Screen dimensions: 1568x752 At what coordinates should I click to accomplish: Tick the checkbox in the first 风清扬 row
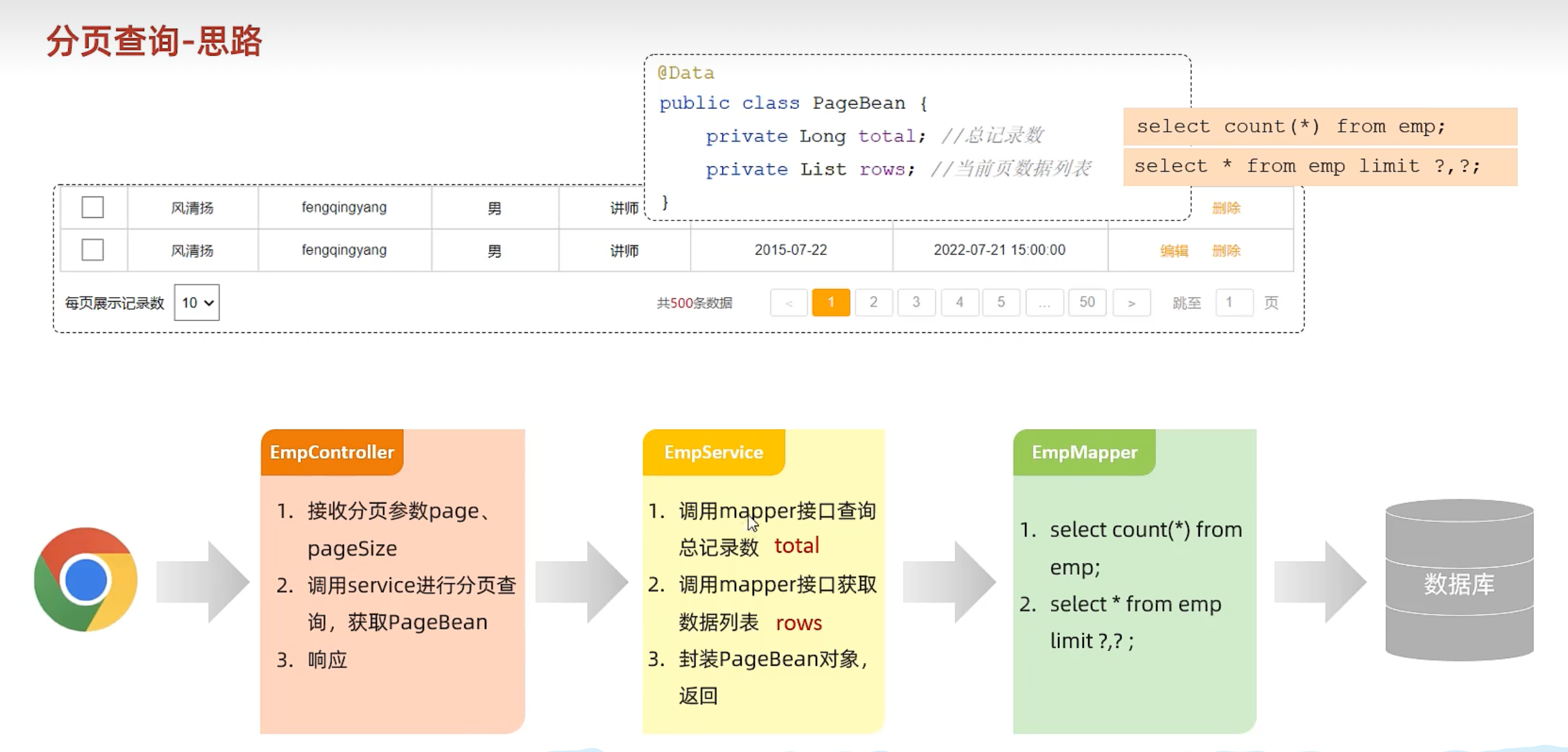[x=93, y=207]
